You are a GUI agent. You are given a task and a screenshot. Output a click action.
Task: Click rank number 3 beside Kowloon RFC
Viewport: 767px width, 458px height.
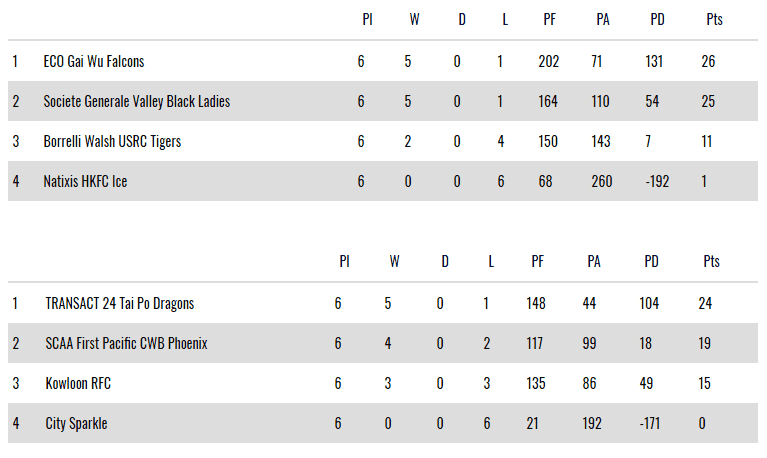click(15, 383)
